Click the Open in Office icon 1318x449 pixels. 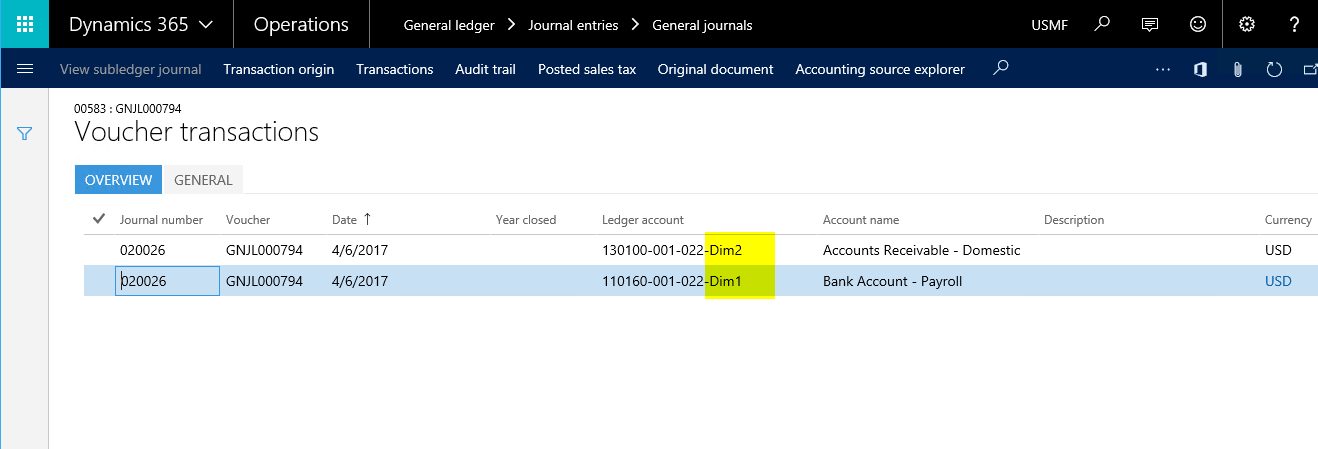click(1200, 69)
